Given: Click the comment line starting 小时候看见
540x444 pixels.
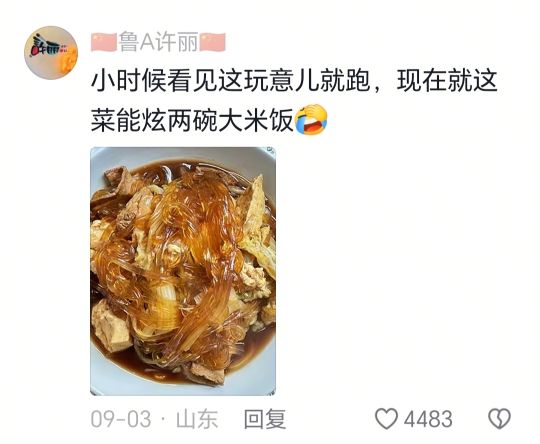Looking at the screenshot, I should (x=294, y=81).
